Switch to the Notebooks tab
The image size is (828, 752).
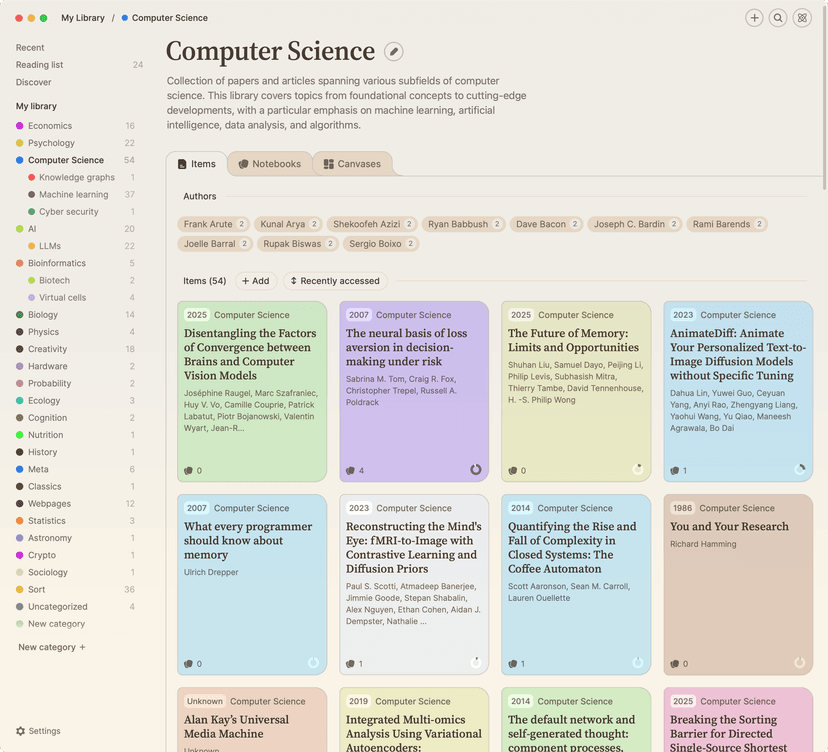pos(269,164)
